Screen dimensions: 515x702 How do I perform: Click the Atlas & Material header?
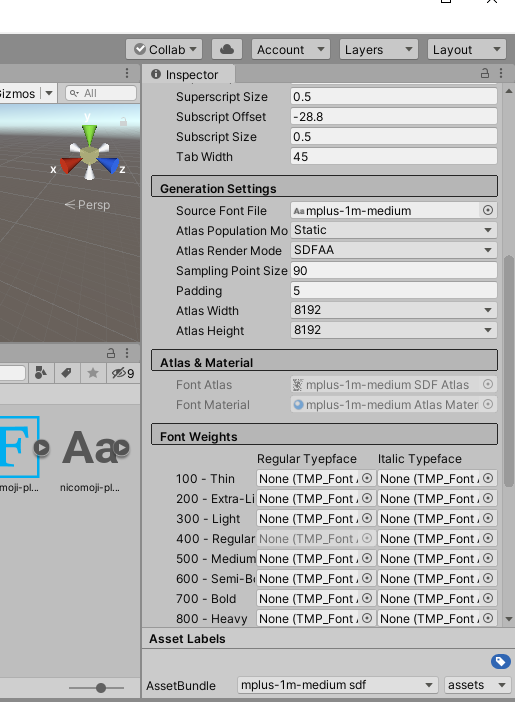point(324,360)
